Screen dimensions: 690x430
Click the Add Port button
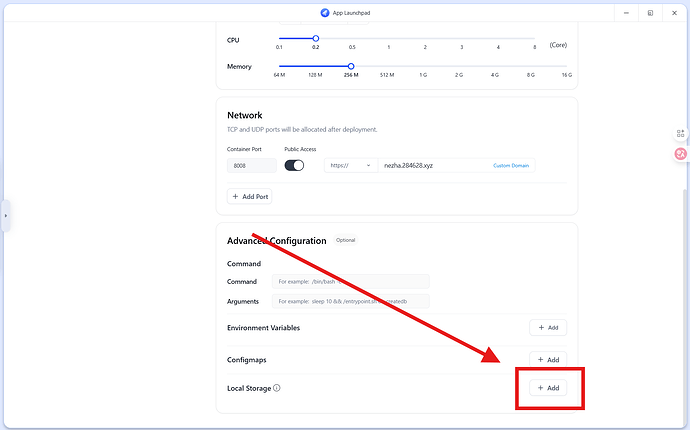click(x=250, y=197)
